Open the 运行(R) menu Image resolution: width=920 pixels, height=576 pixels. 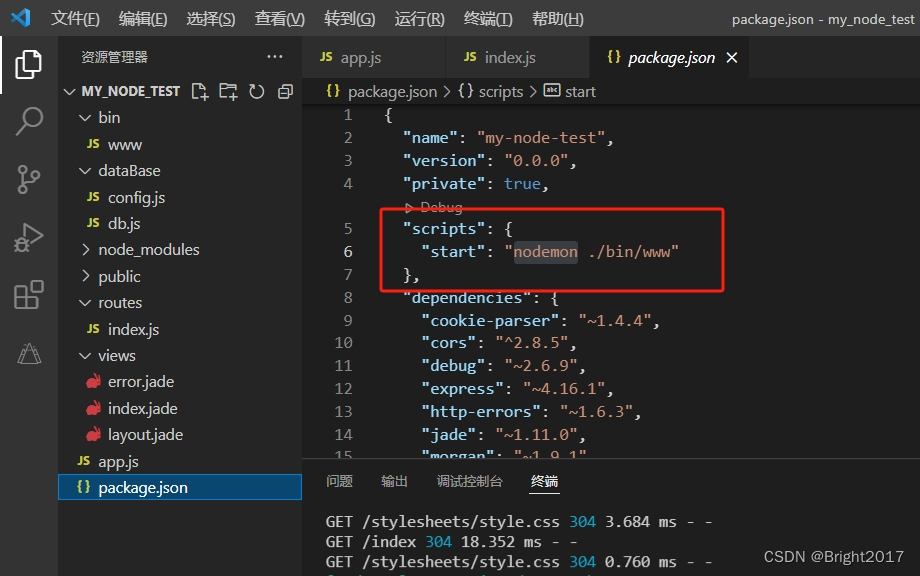pyautogui.click(x=420, y=19)
